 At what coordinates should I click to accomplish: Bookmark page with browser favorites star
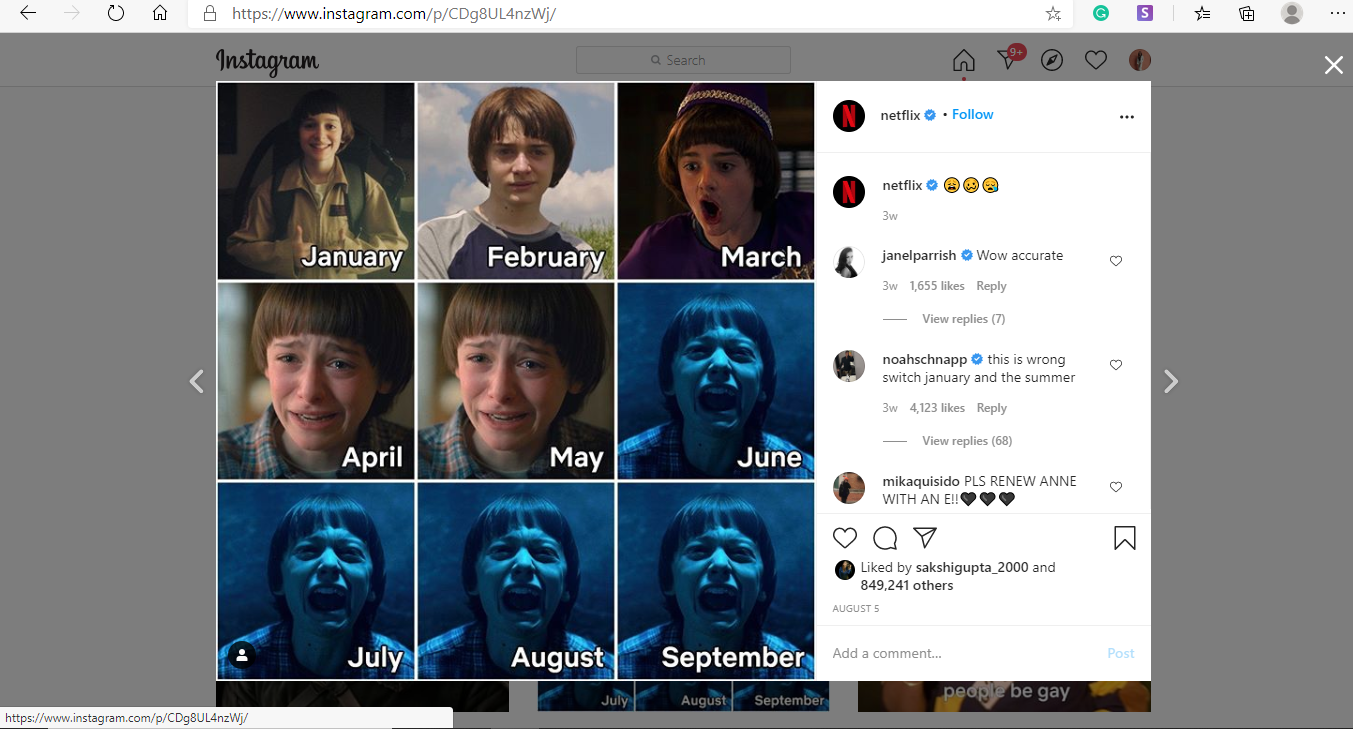1053,13
